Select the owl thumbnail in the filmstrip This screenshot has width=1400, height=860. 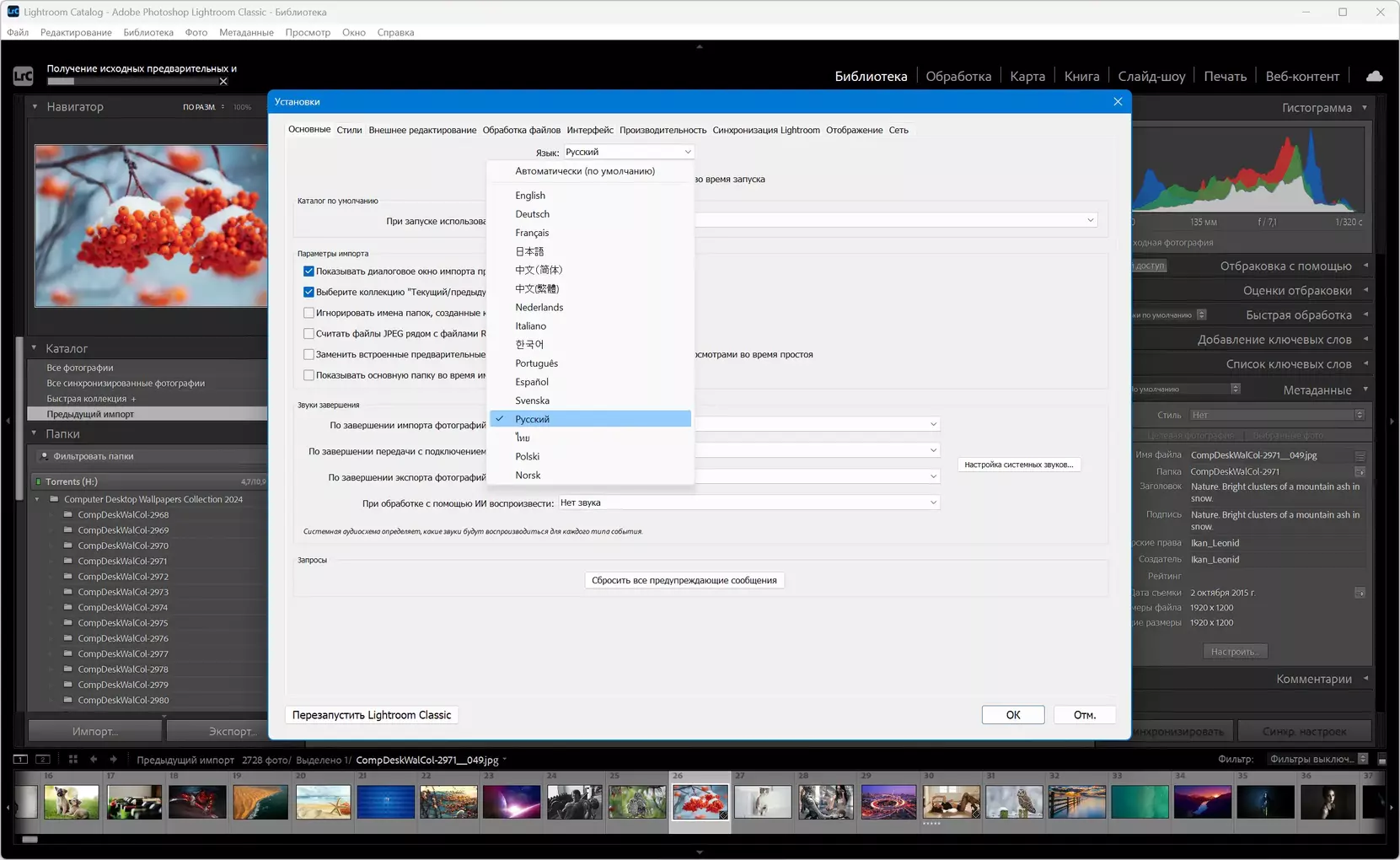click(1014, 802)
